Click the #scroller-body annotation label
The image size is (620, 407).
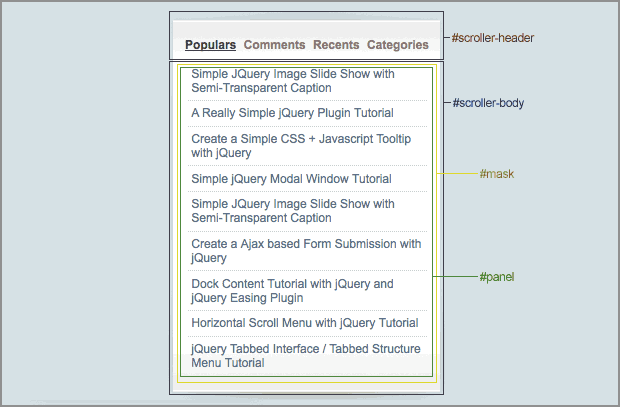pos(488,103)
